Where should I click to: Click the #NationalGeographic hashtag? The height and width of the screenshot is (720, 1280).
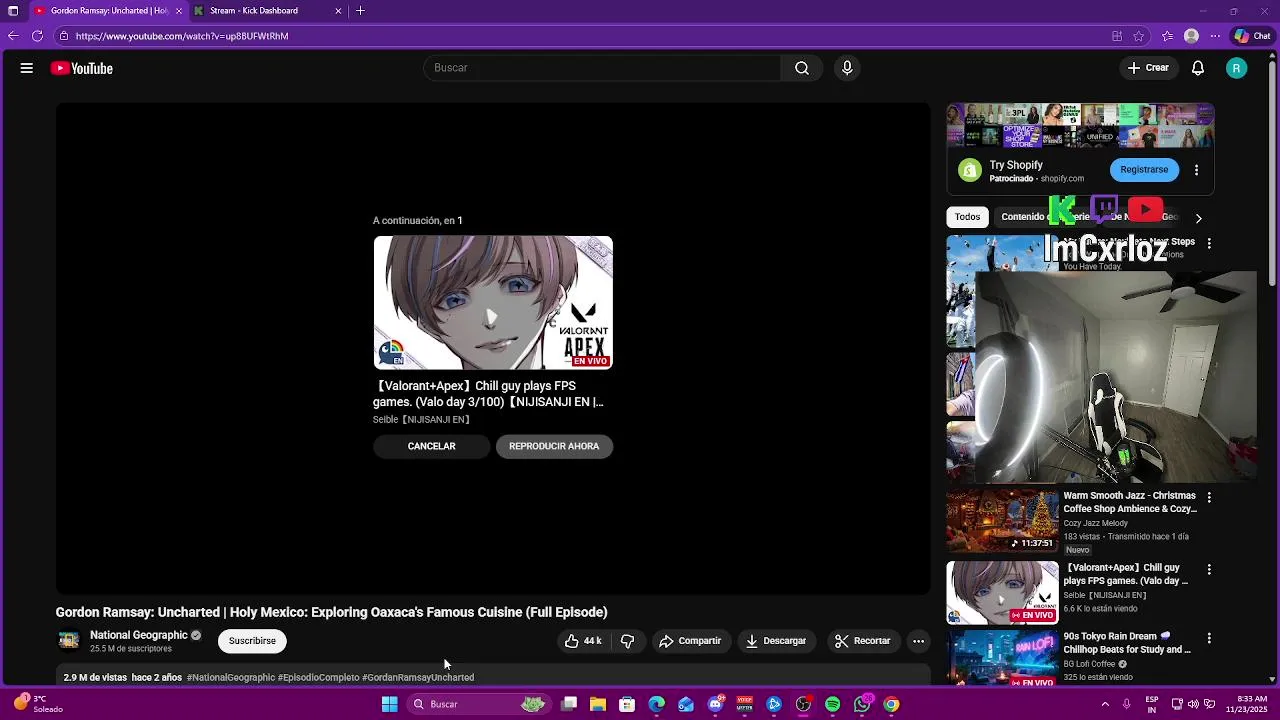pyautogui.click(x=231, y=677)
